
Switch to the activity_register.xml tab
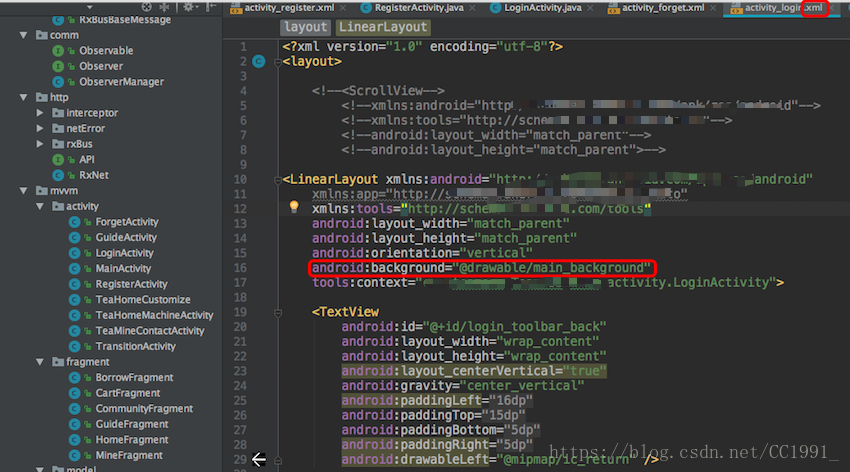(x=288, y=8)
